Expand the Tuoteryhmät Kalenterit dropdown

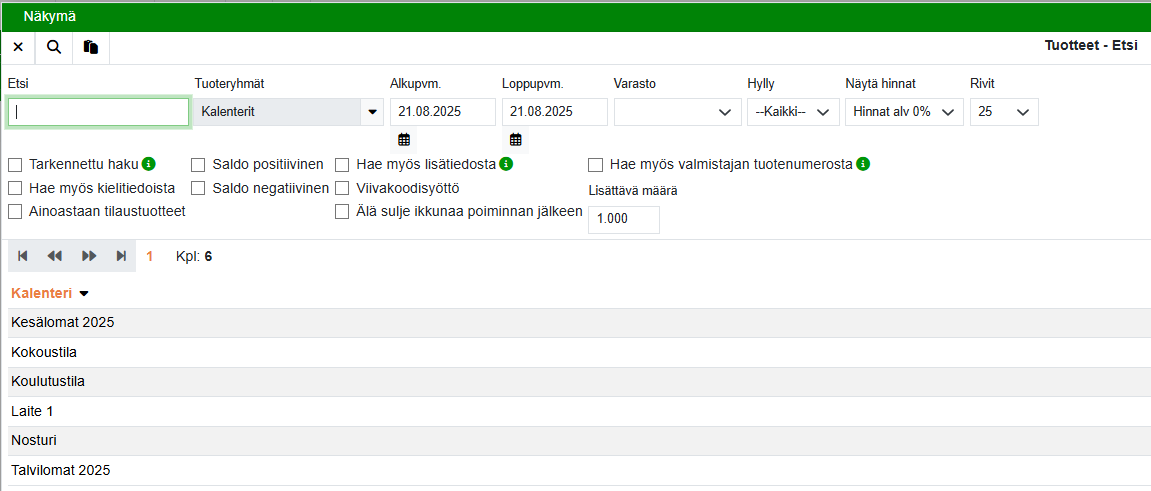click(x=373, y=112)
